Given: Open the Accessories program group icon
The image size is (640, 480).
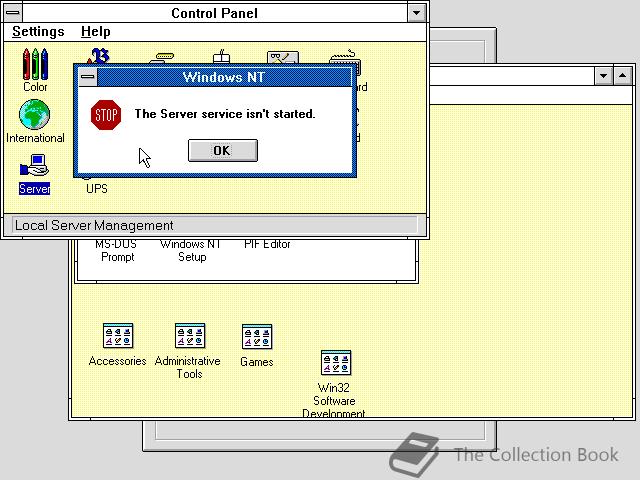Looking at the screenshot, I should pos(118,336).
